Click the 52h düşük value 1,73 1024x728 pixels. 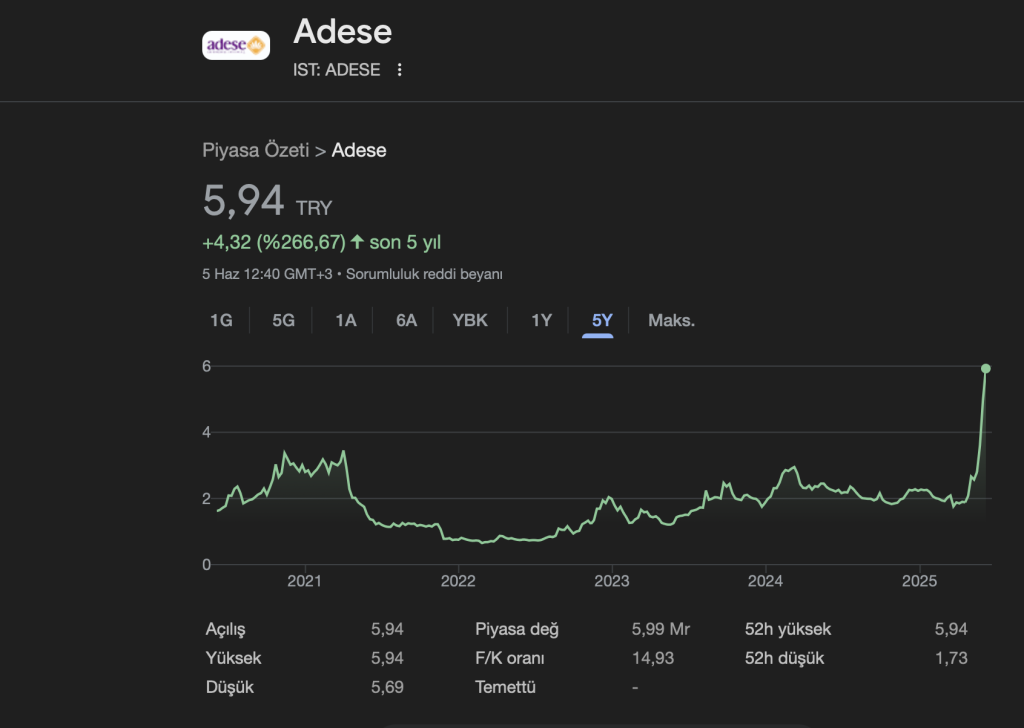click(951, 658)
